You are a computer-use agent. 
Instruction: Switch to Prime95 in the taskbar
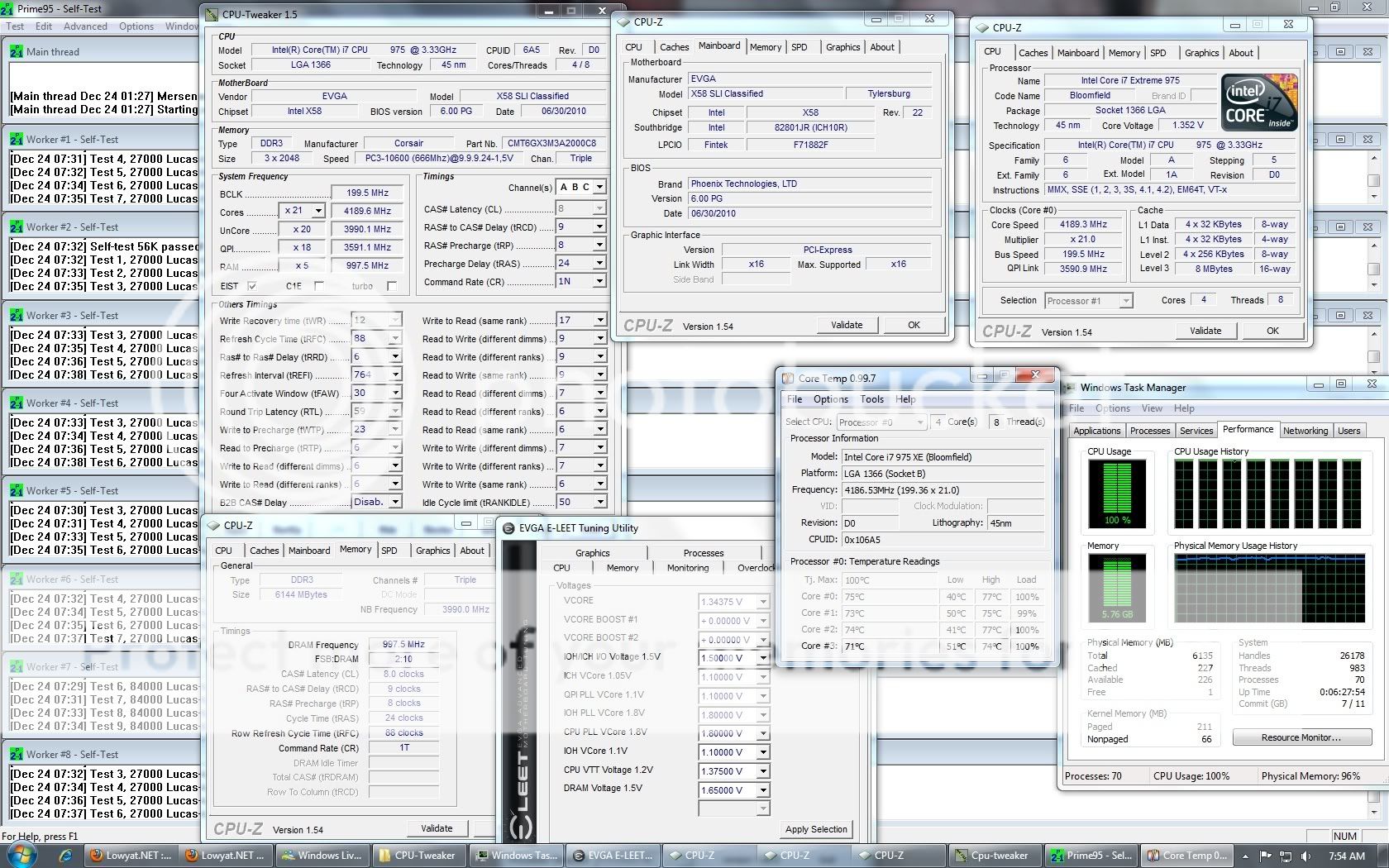tap(1091, 856)
